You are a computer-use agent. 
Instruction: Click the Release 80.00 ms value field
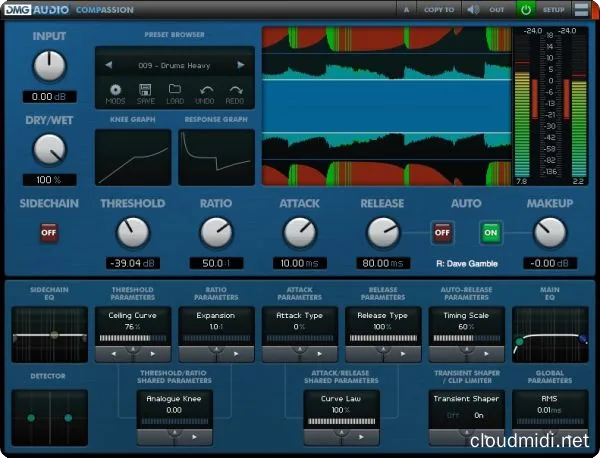coord(383,263)
